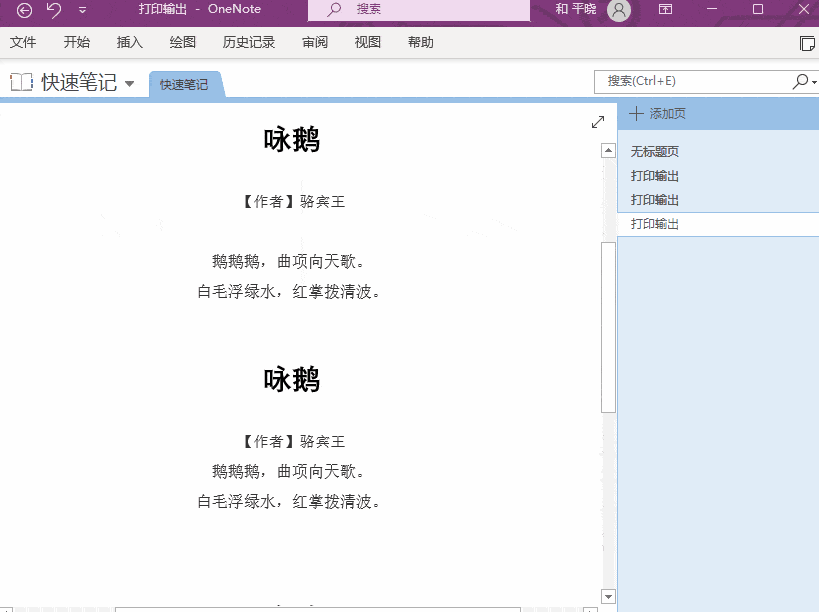This screenshot has width=819, height=612.
Task: Click the title bar search box
Action: 419,10
